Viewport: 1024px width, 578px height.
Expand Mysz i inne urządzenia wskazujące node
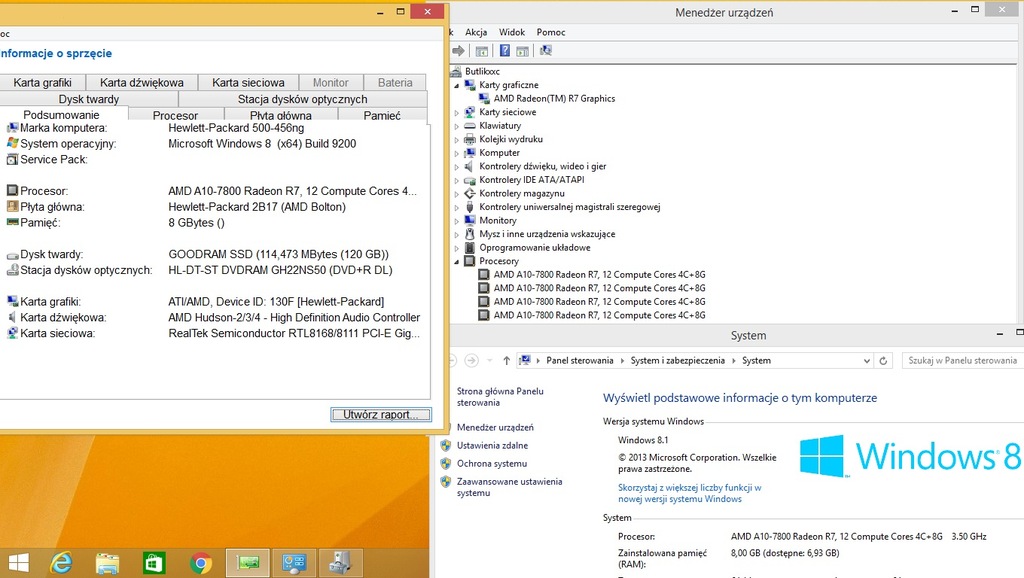coord(456,234)
